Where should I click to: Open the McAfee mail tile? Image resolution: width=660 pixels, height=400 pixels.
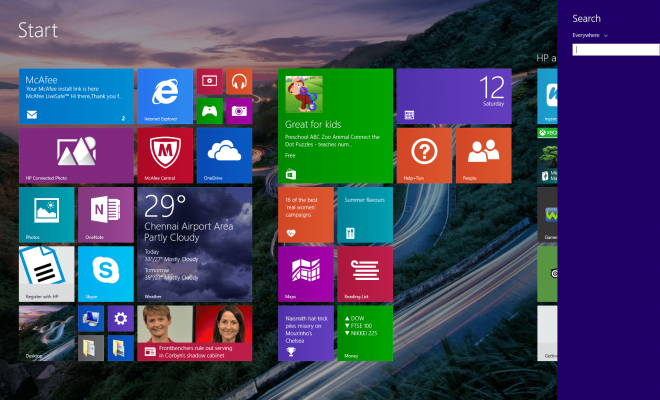tap(76, 96)
